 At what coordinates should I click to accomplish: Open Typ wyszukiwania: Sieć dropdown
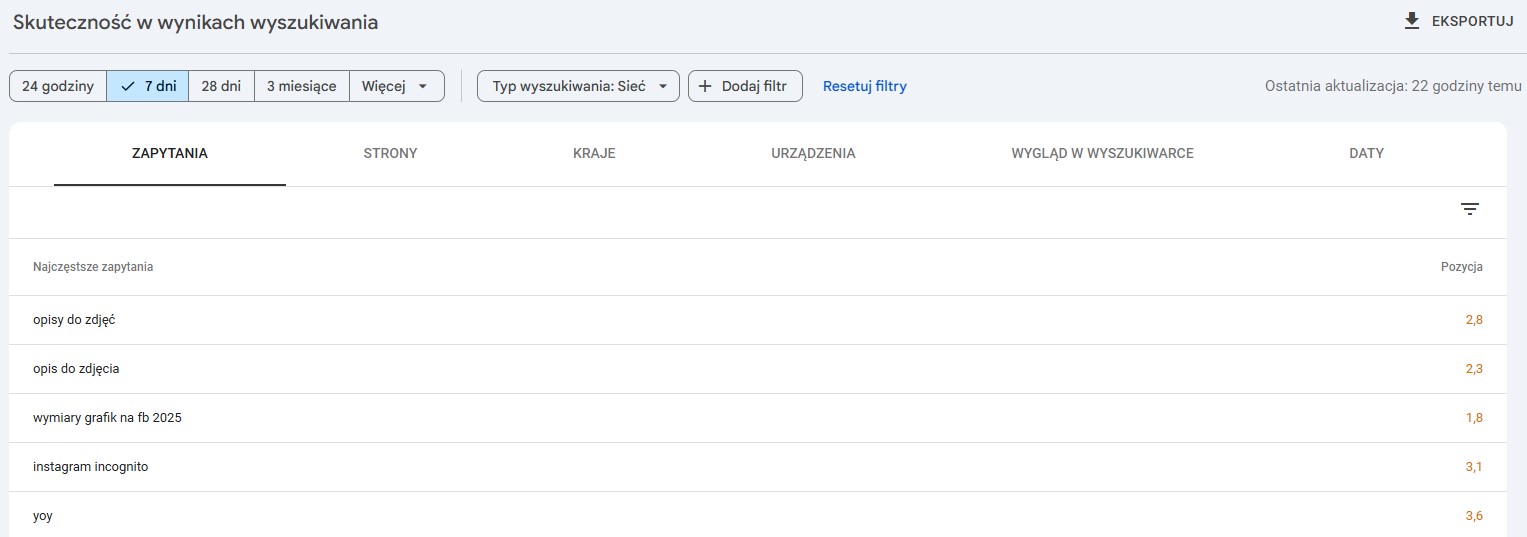tap(578, 86)
